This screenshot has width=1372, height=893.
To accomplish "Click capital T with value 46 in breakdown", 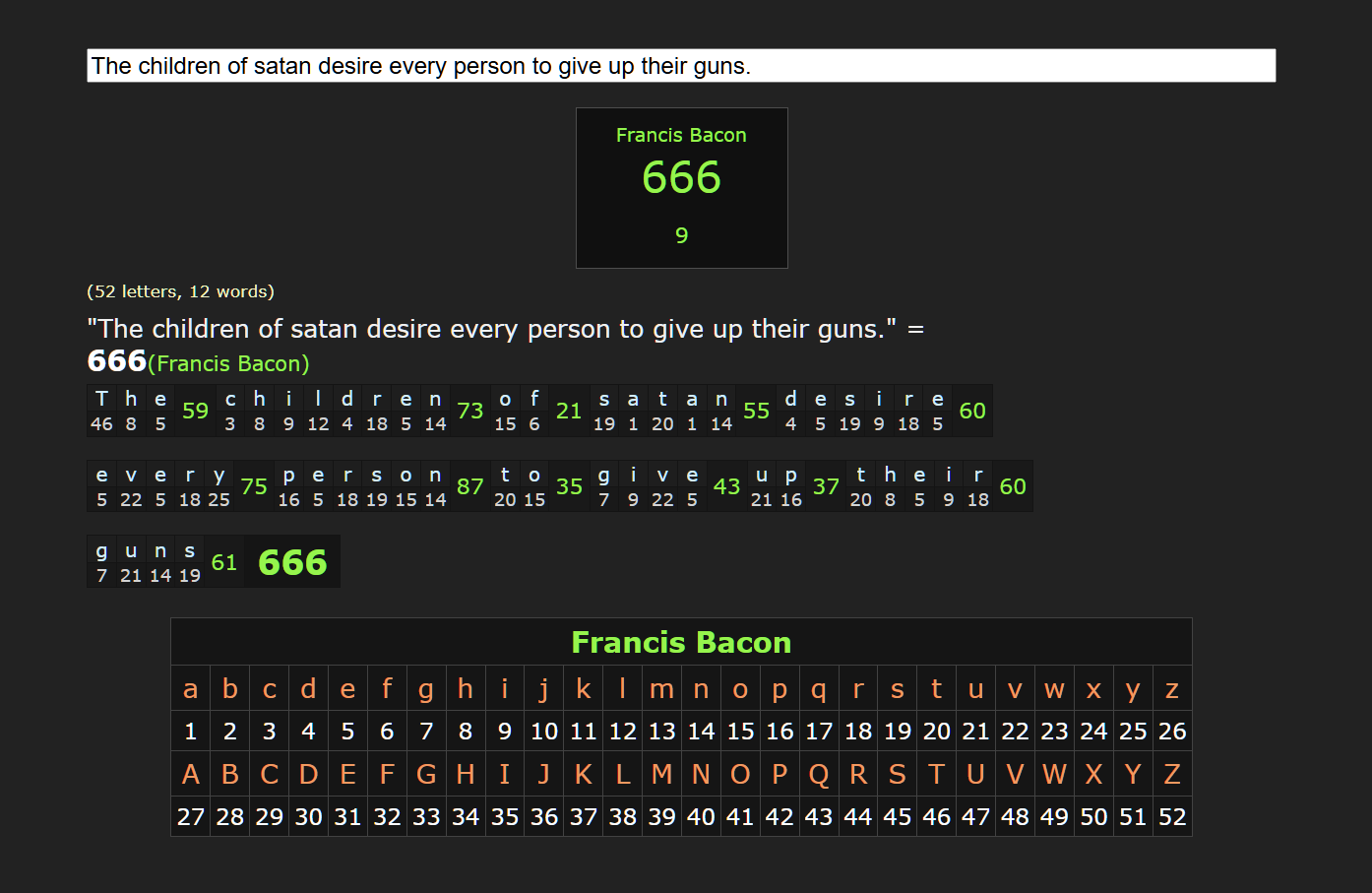I will 101,411.
